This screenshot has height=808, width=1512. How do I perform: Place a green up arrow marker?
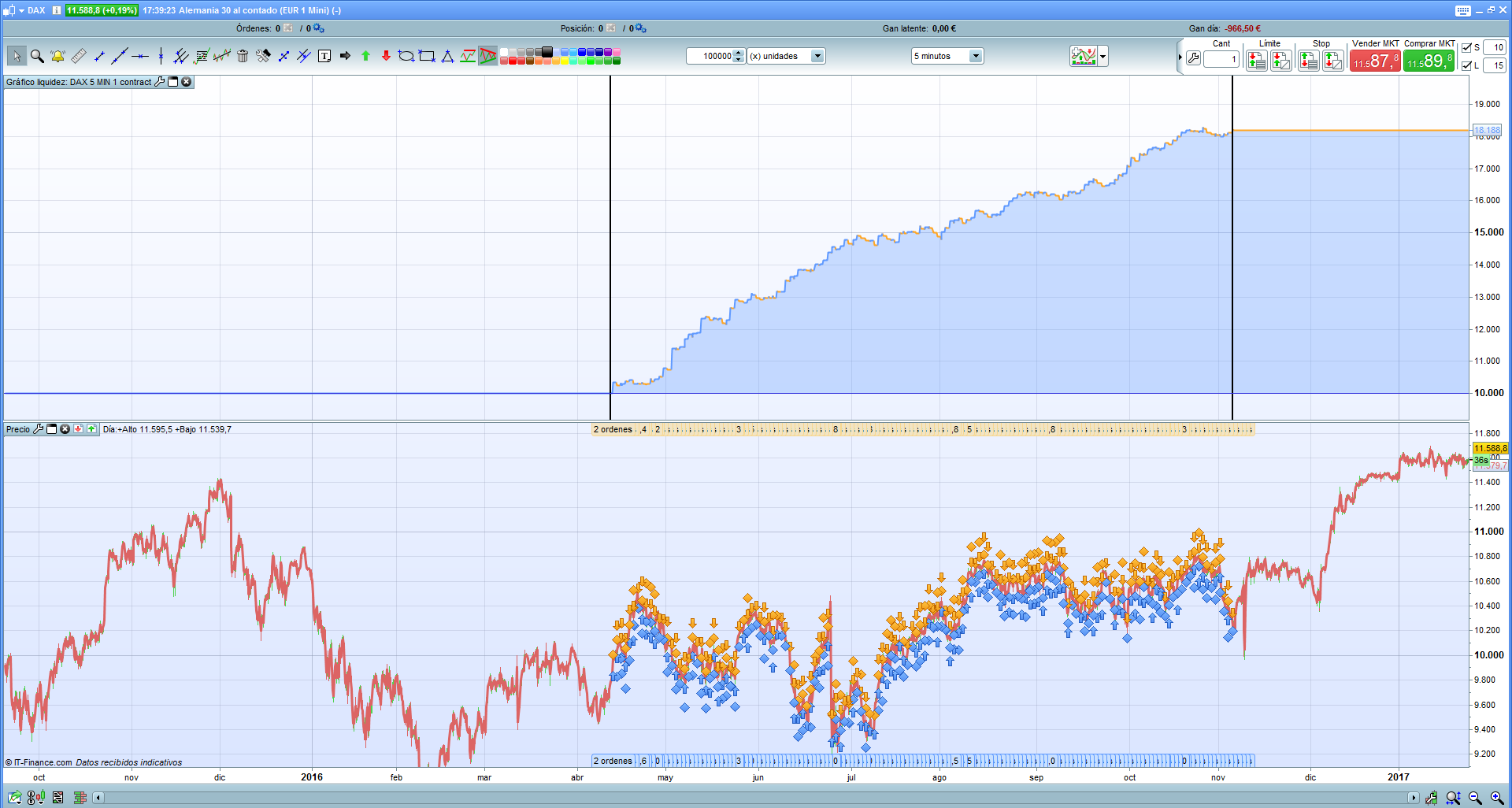[x=365, y=56]
